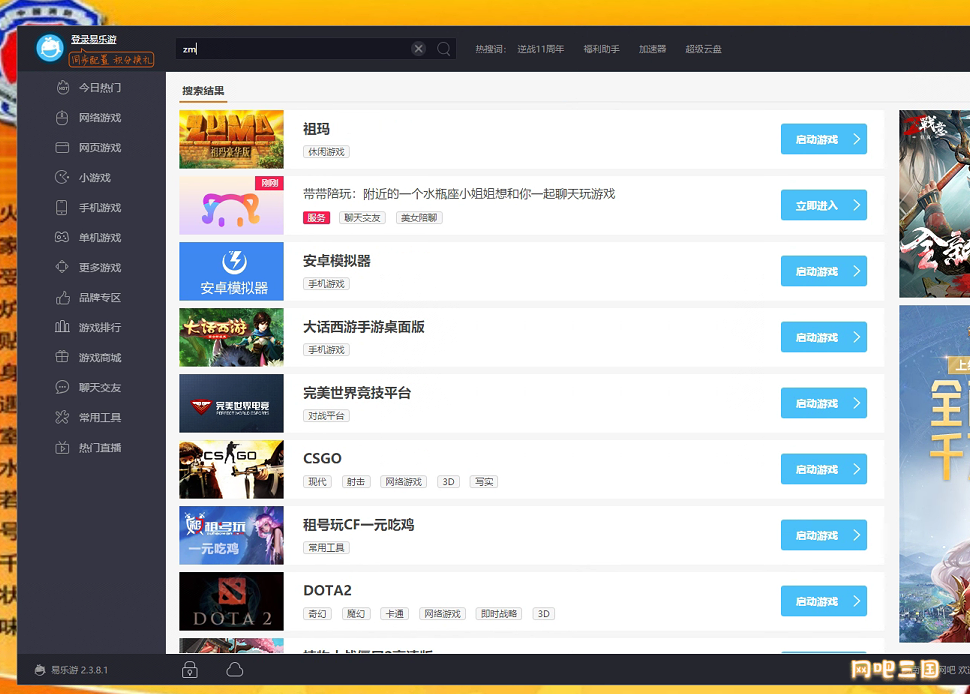970x694 pixels.
Task: Click the DOTA 2 thumbnail
Action: click(x=231, y=601)
